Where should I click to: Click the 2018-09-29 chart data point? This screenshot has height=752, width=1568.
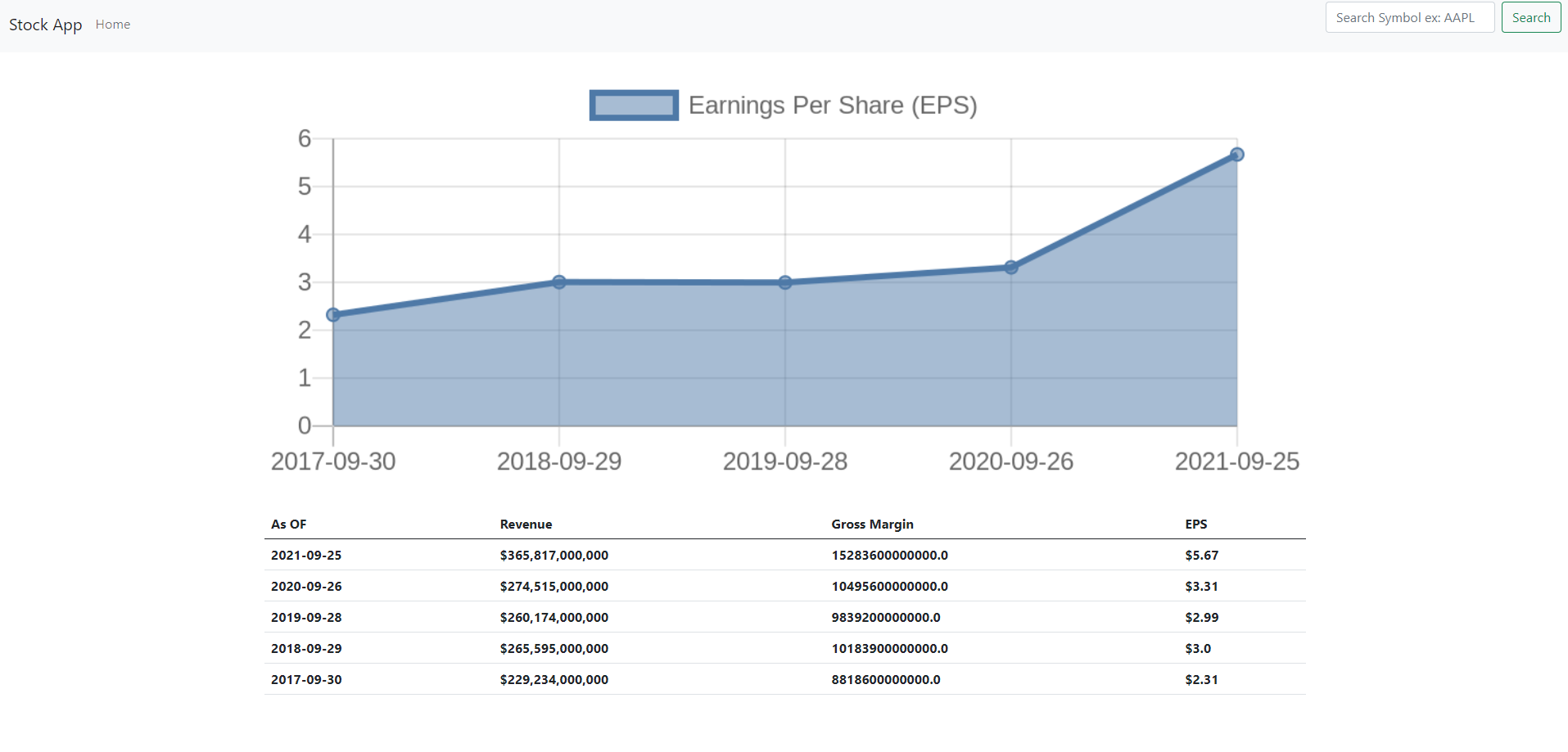[x=559, y=281]
